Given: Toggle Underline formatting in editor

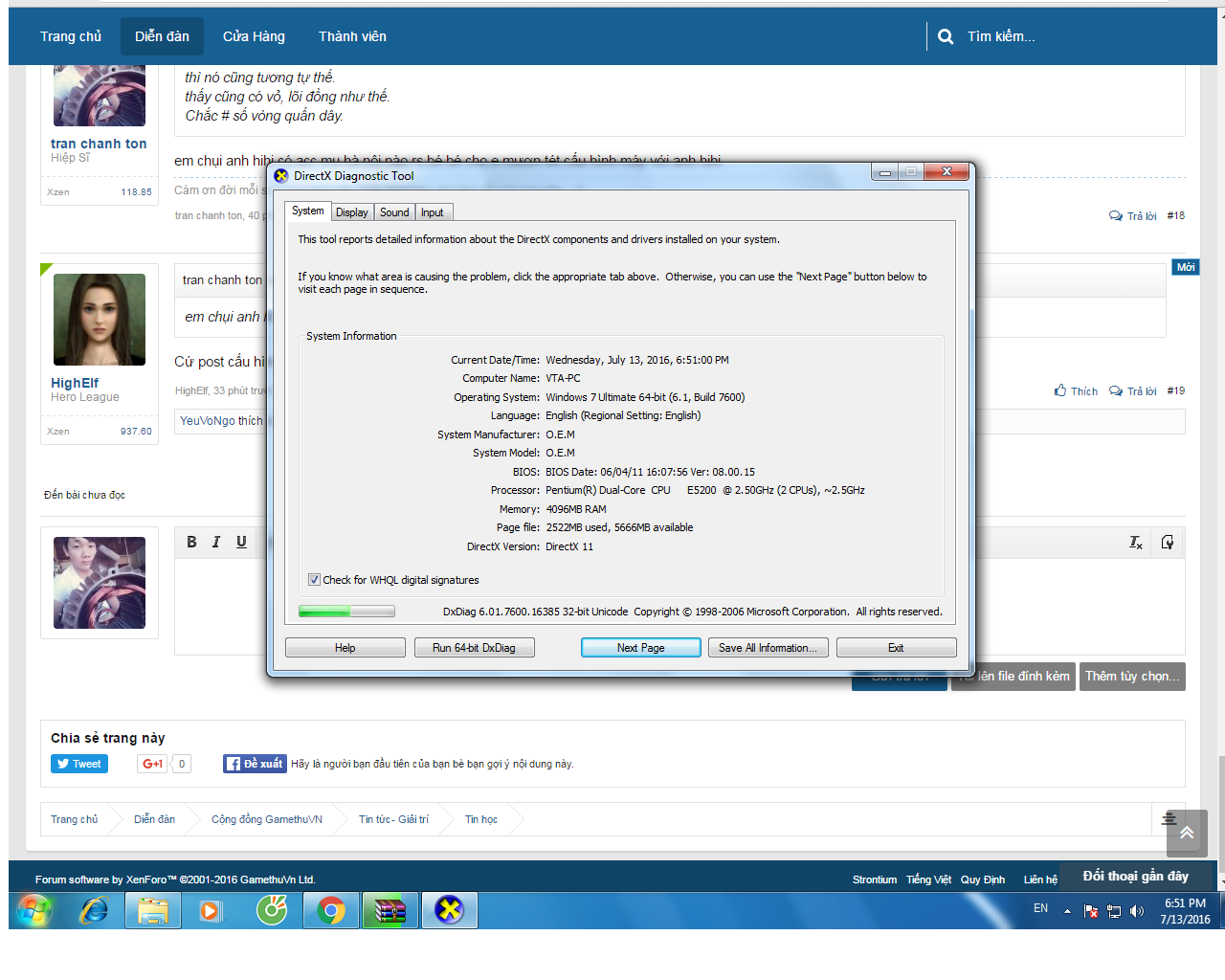Looking at the screenshot, I should point(241,542).
